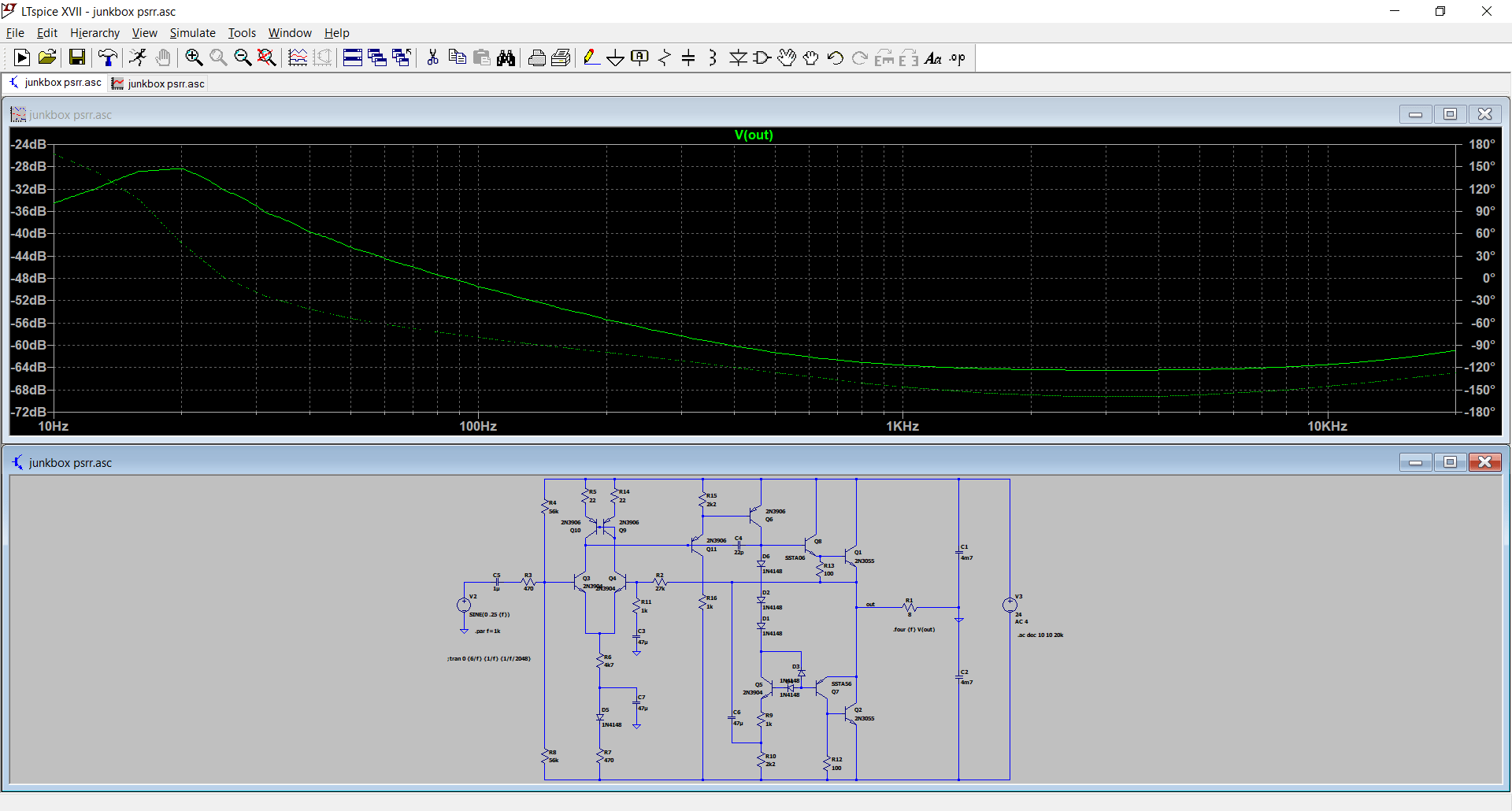Image resolution: width=1512 pixels, height=811 pixels.
Task: Save the schematic with the floppy icon
Action: point(76,57)
